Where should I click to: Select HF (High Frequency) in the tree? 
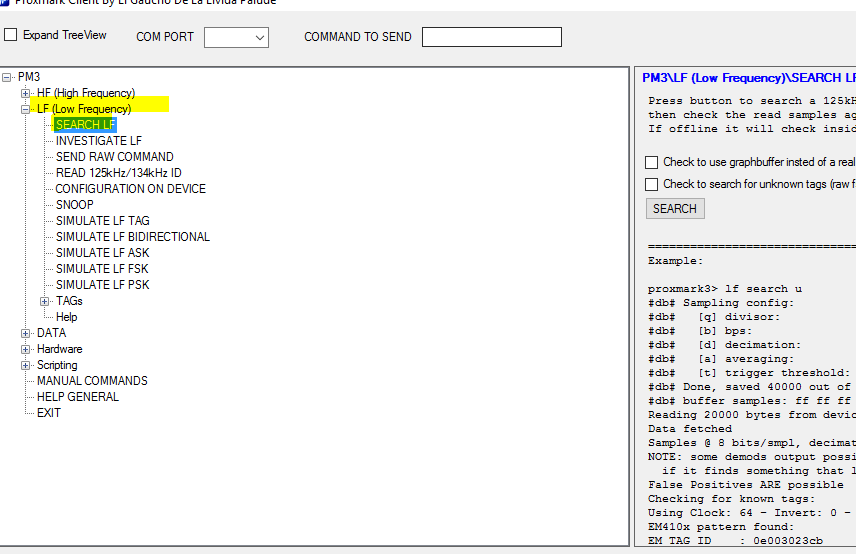pyautogui.click(x=86, y=93)
